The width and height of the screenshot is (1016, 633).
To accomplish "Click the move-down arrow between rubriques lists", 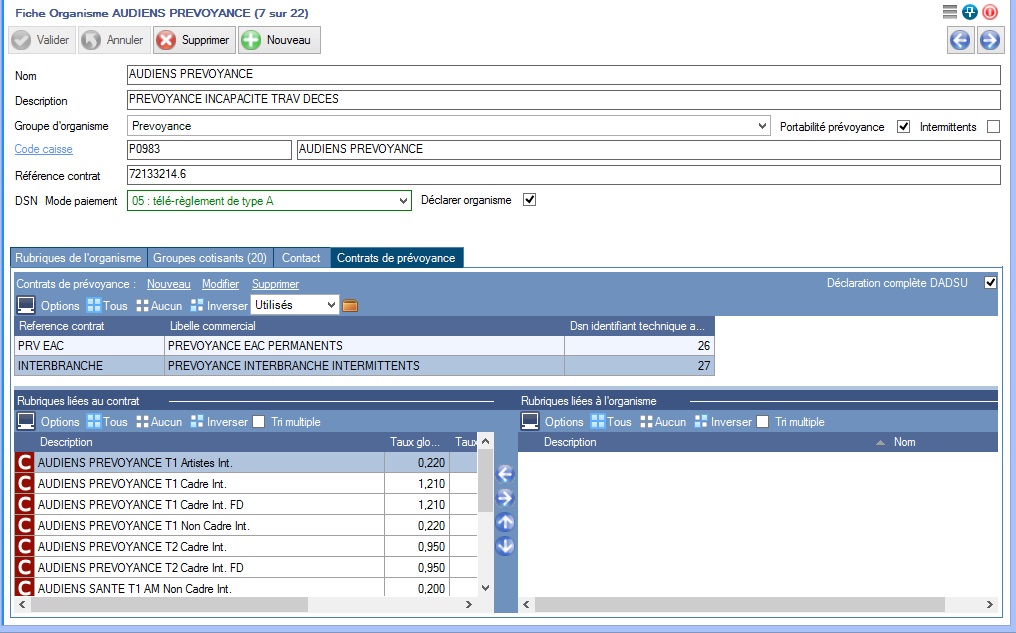I will pyautogui.click(x=505, y=546).
